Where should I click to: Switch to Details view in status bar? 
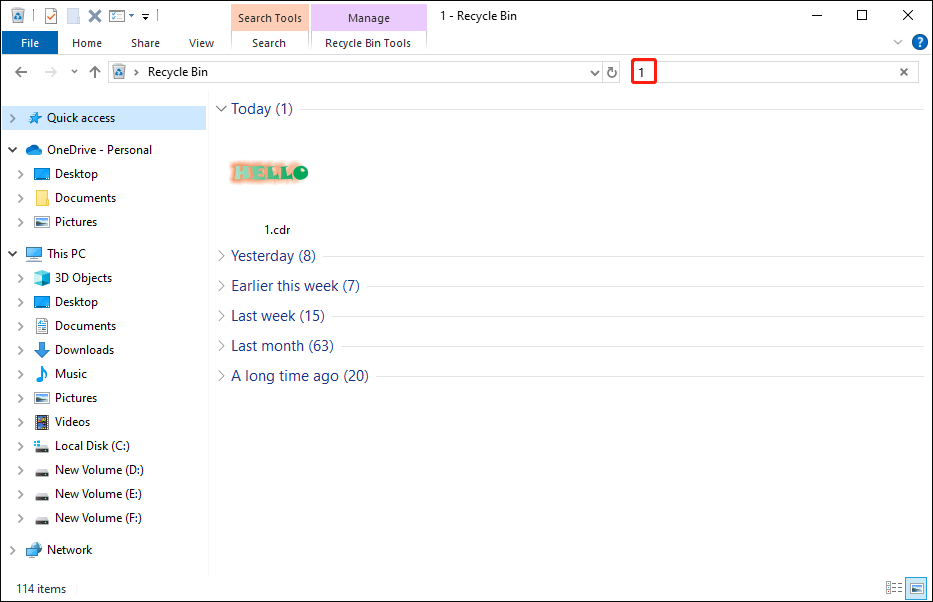pyautogui.click(x=894, y=588)
